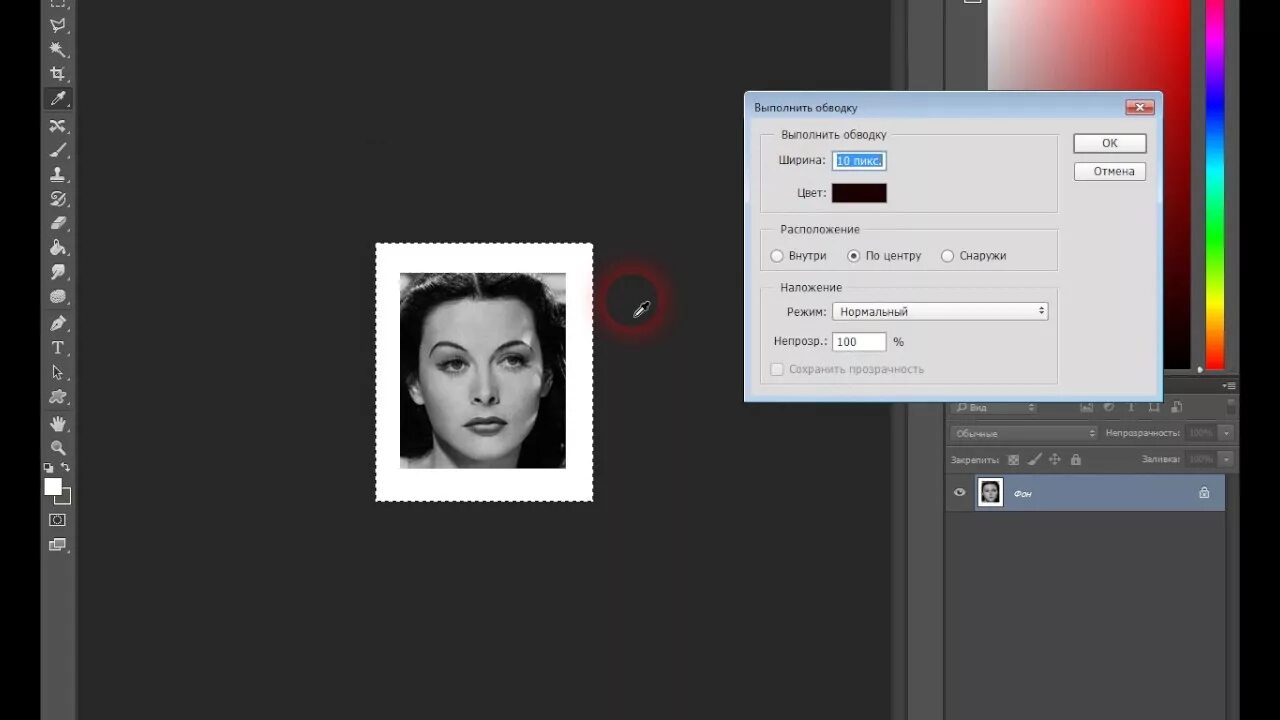
Task: Select the Clone Stamp tool
Action: point(58,174)
